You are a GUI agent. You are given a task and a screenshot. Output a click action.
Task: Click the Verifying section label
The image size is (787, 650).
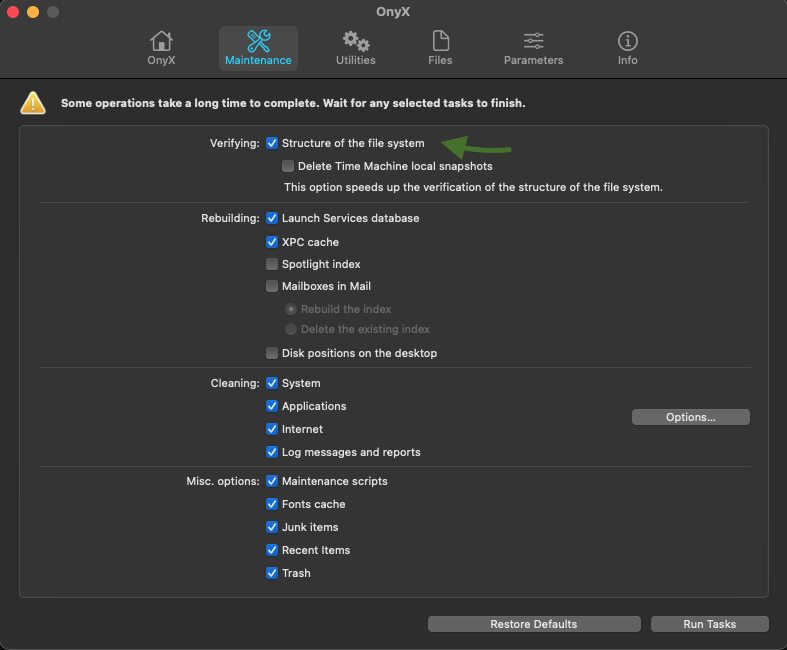(234, 143)
